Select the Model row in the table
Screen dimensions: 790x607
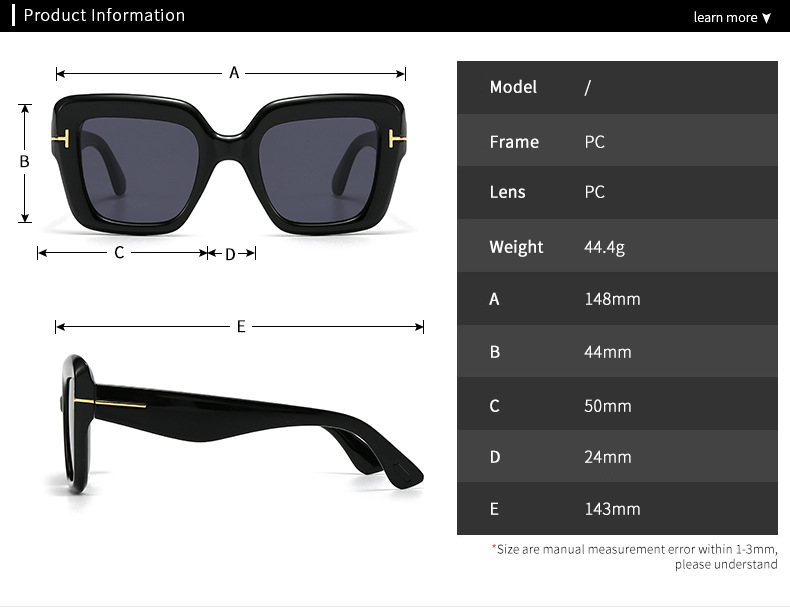617,88
